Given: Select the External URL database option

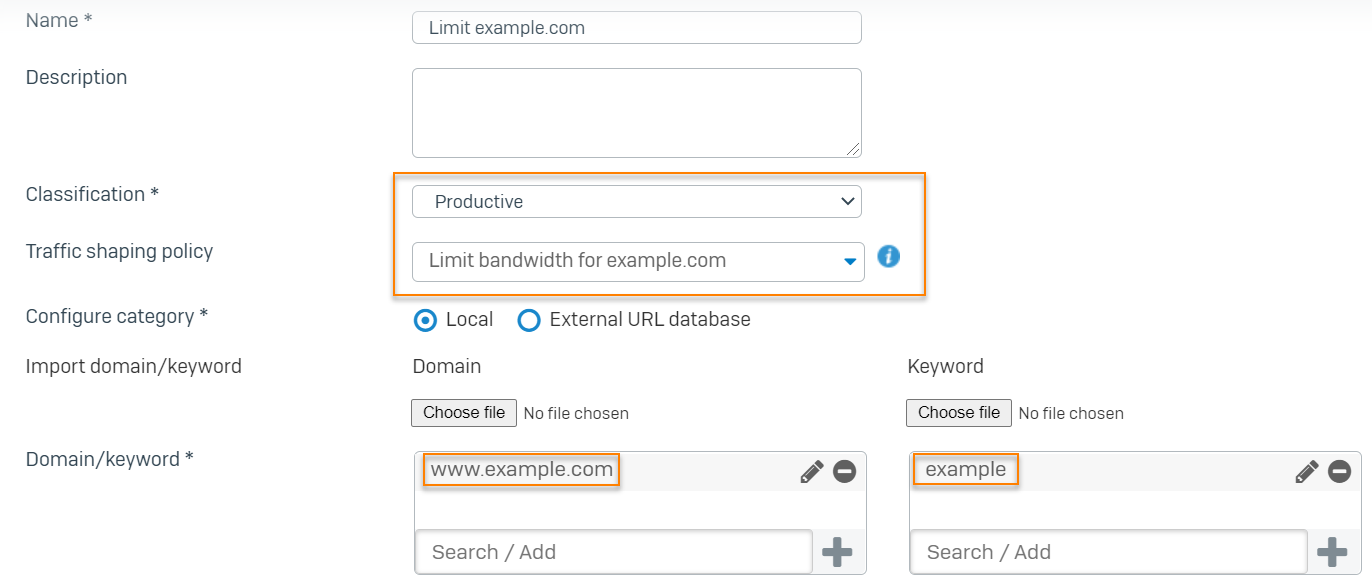Looking at the screenshot, I should (529, 319).
